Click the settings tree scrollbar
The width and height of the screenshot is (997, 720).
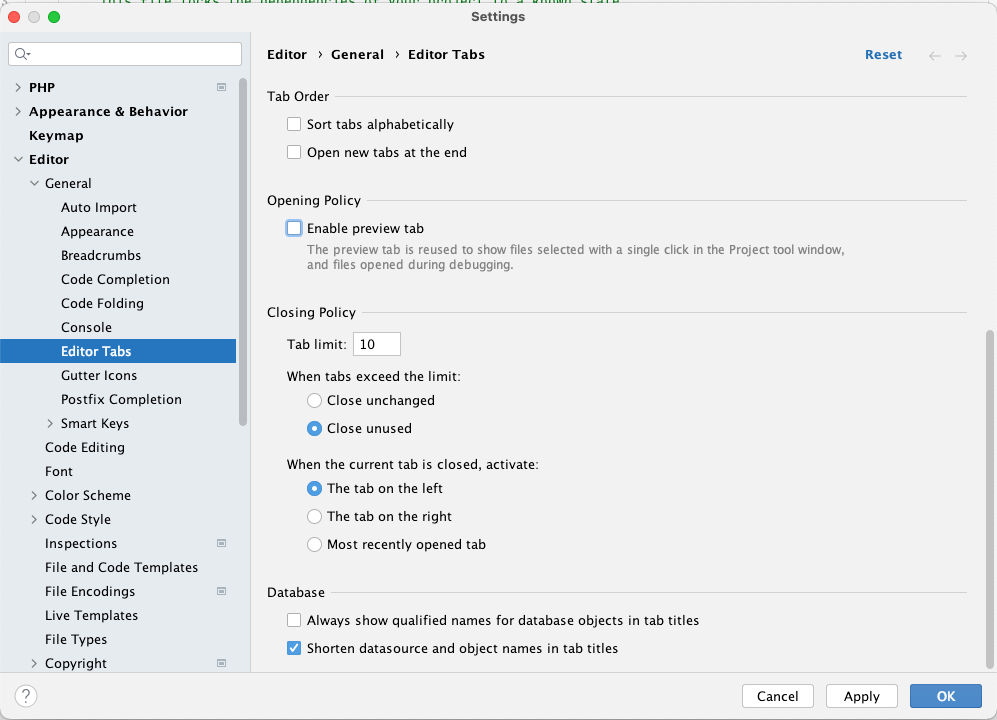coord(242,252)
